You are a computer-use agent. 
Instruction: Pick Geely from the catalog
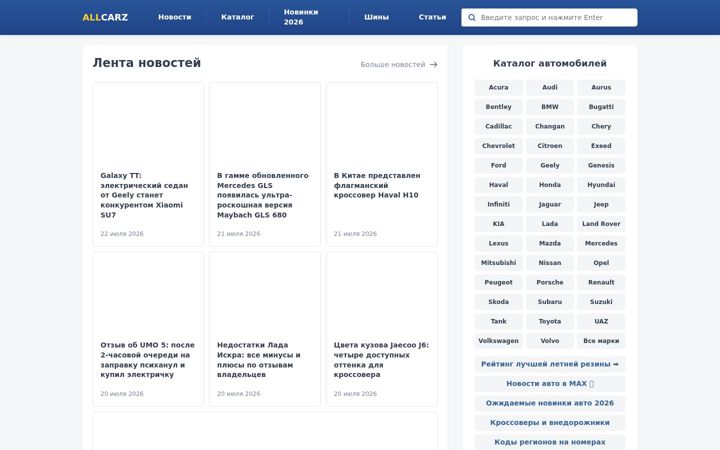coord(550,165)
